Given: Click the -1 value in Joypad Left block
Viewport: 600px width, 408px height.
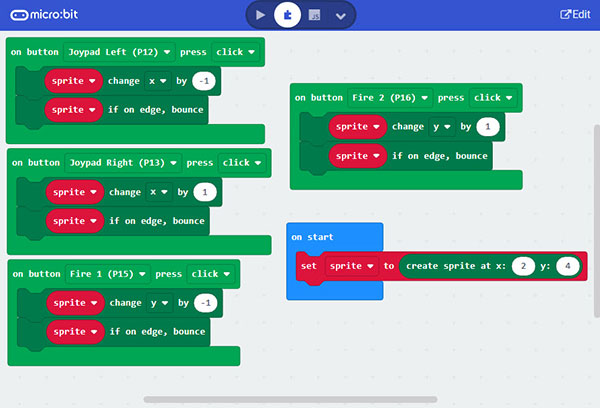Looking at the screenshot, I should (x=206, y=80).
